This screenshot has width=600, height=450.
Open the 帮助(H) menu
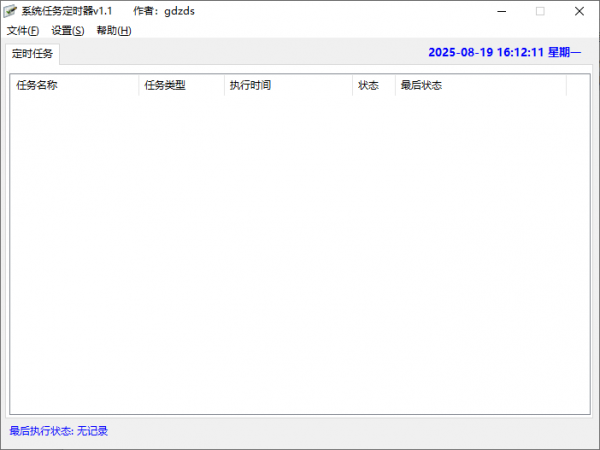(114, 31)
